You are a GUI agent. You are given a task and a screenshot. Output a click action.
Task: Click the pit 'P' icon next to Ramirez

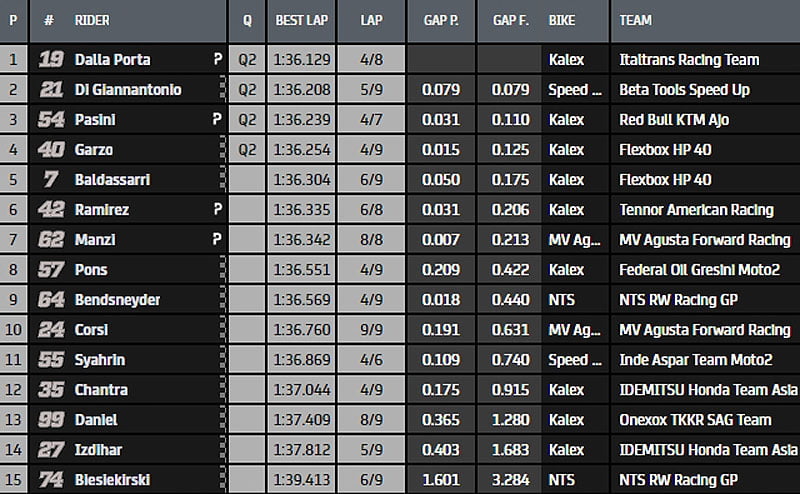click(217, 210)
